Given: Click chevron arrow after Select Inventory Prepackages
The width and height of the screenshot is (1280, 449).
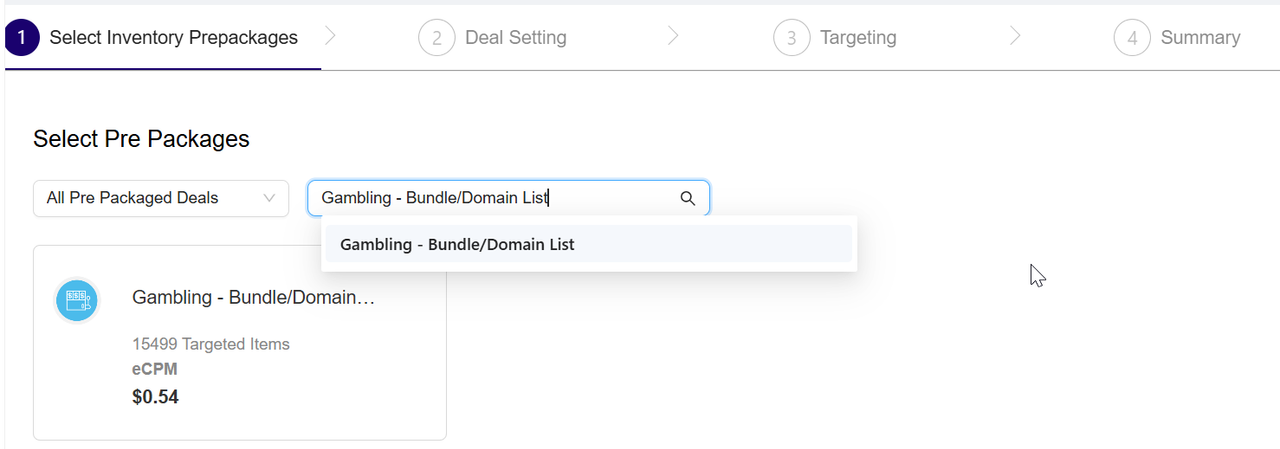Looking at the screenshot, I should point(331,37).
